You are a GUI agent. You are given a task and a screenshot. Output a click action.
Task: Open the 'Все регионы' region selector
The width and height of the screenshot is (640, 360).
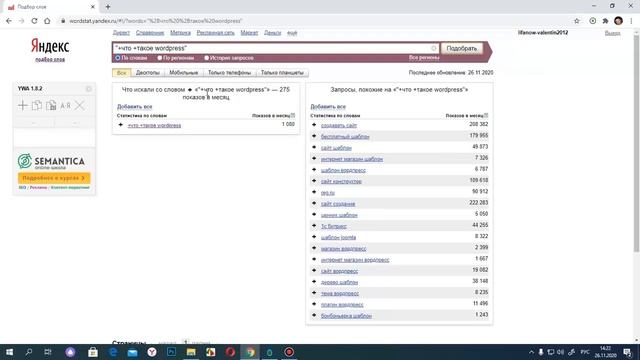point(424,58)
